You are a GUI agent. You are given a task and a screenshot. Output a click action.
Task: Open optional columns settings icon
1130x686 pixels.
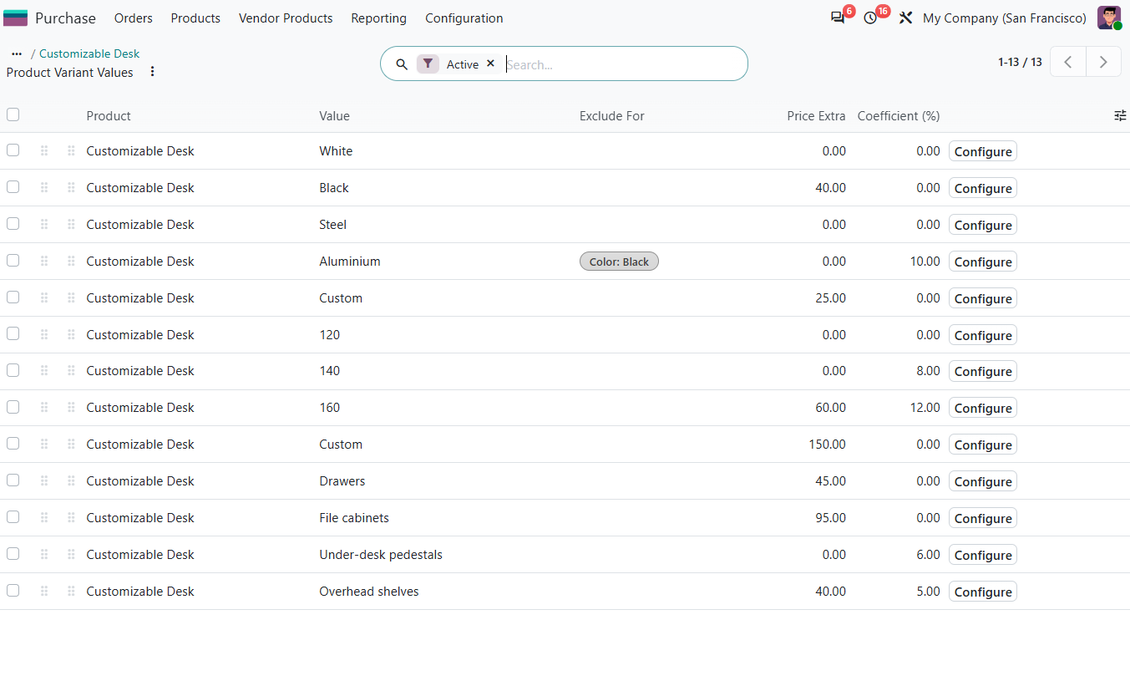point(1120,115)
